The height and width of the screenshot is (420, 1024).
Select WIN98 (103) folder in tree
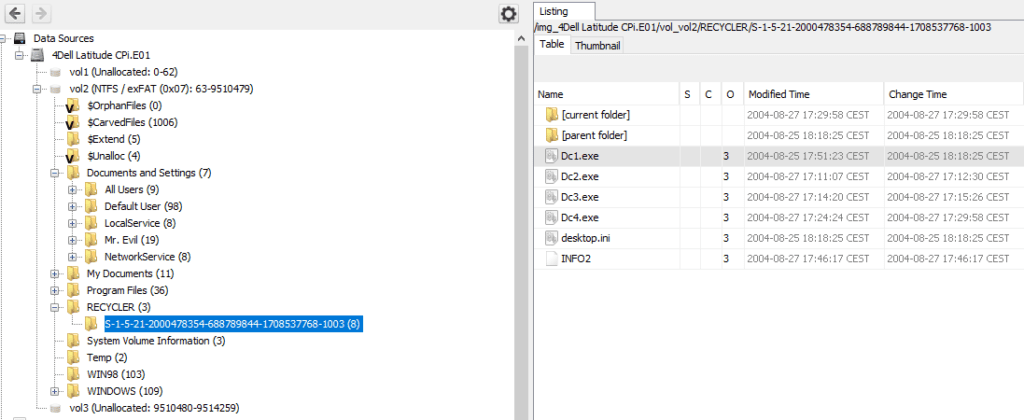coord(116,374)
